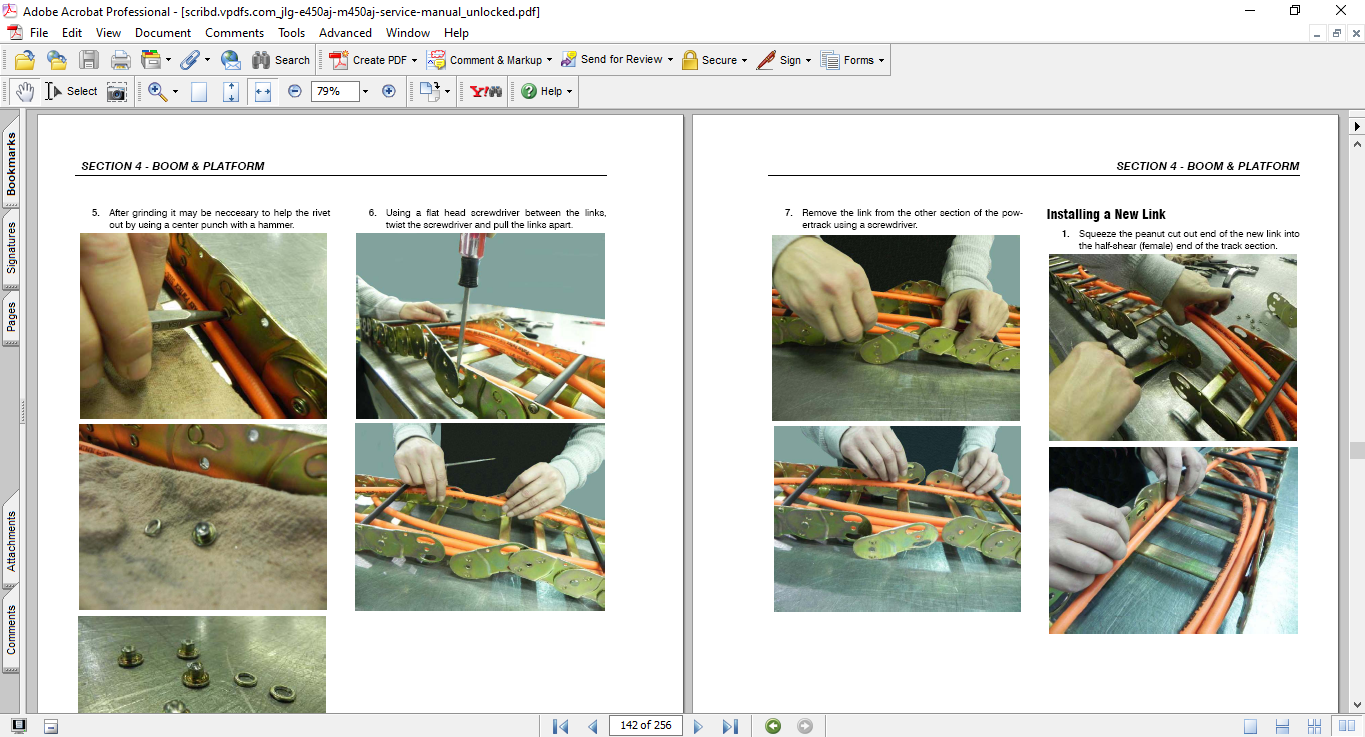Screen dimensions: 1365x737
Task: Click the Save floppy disk icon
Action: [x=89, y=60]
